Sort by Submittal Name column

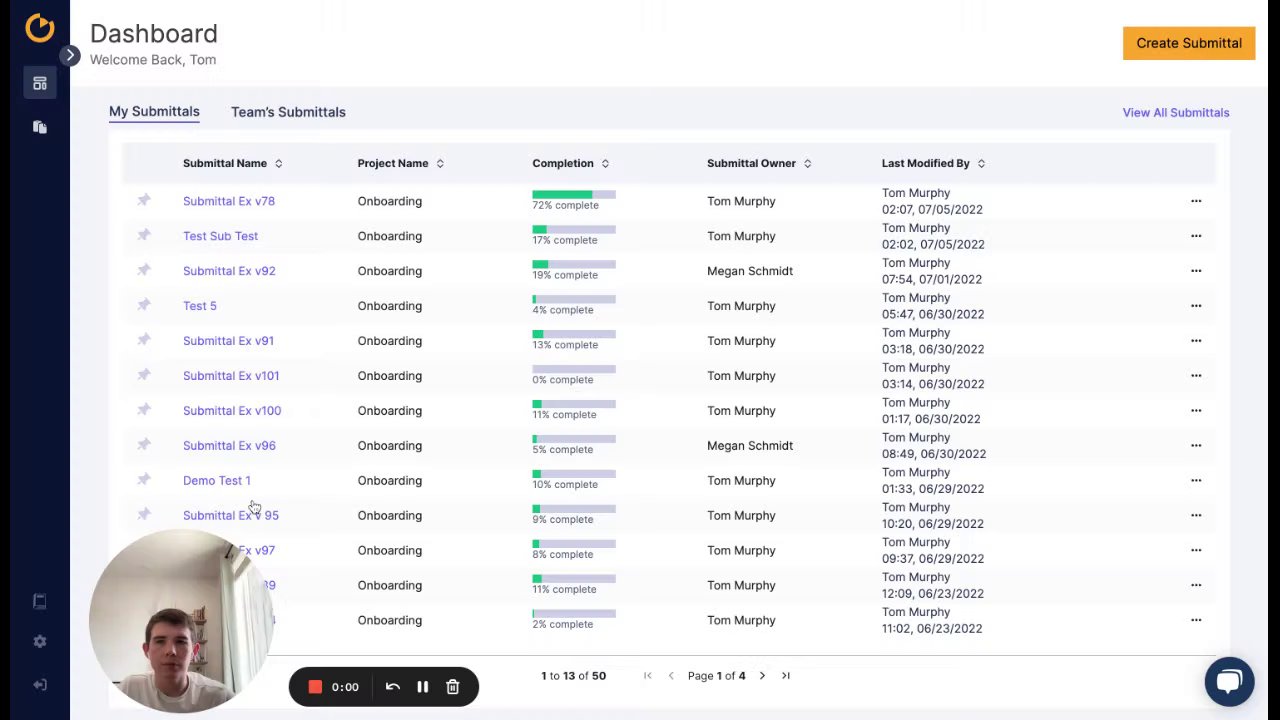(279, 163)
